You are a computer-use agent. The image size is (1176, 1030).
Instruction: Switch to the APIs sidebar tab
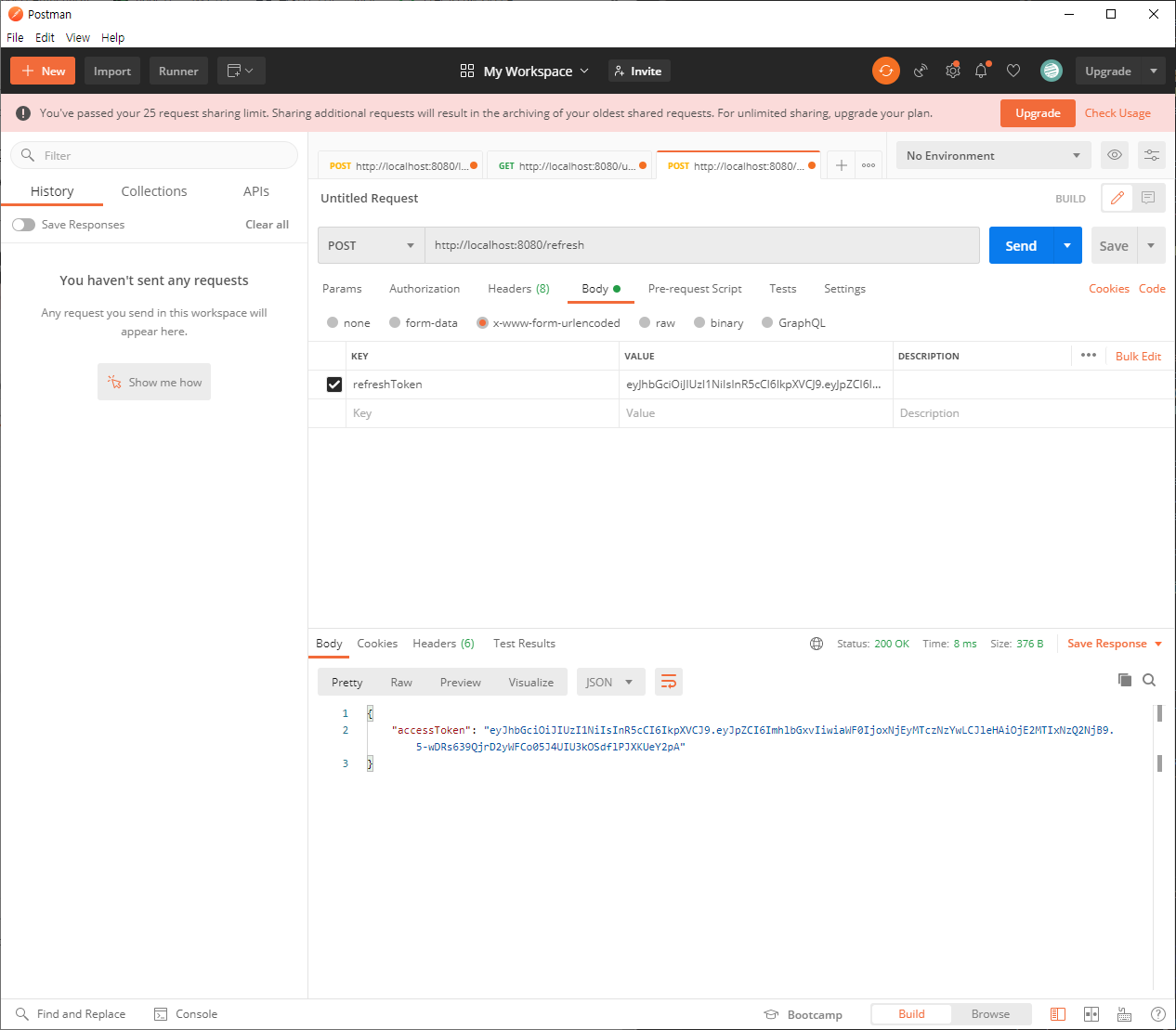pyautogui.click(x=256, y=191)
